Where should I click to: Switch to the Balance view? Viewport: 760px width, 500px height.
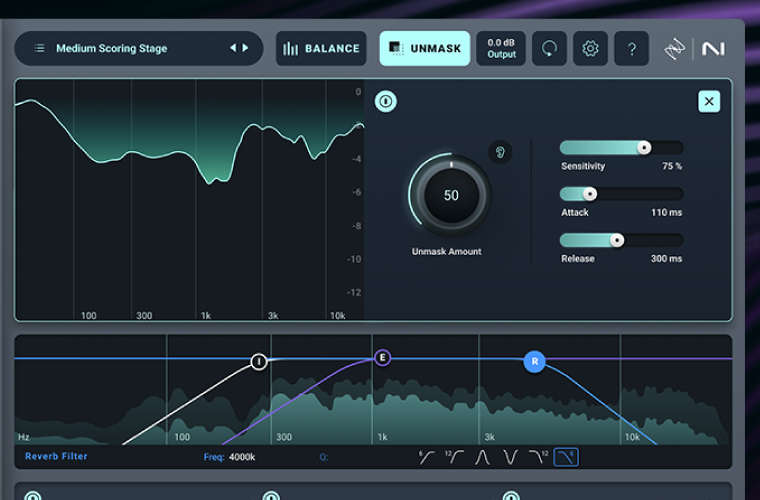321,48
